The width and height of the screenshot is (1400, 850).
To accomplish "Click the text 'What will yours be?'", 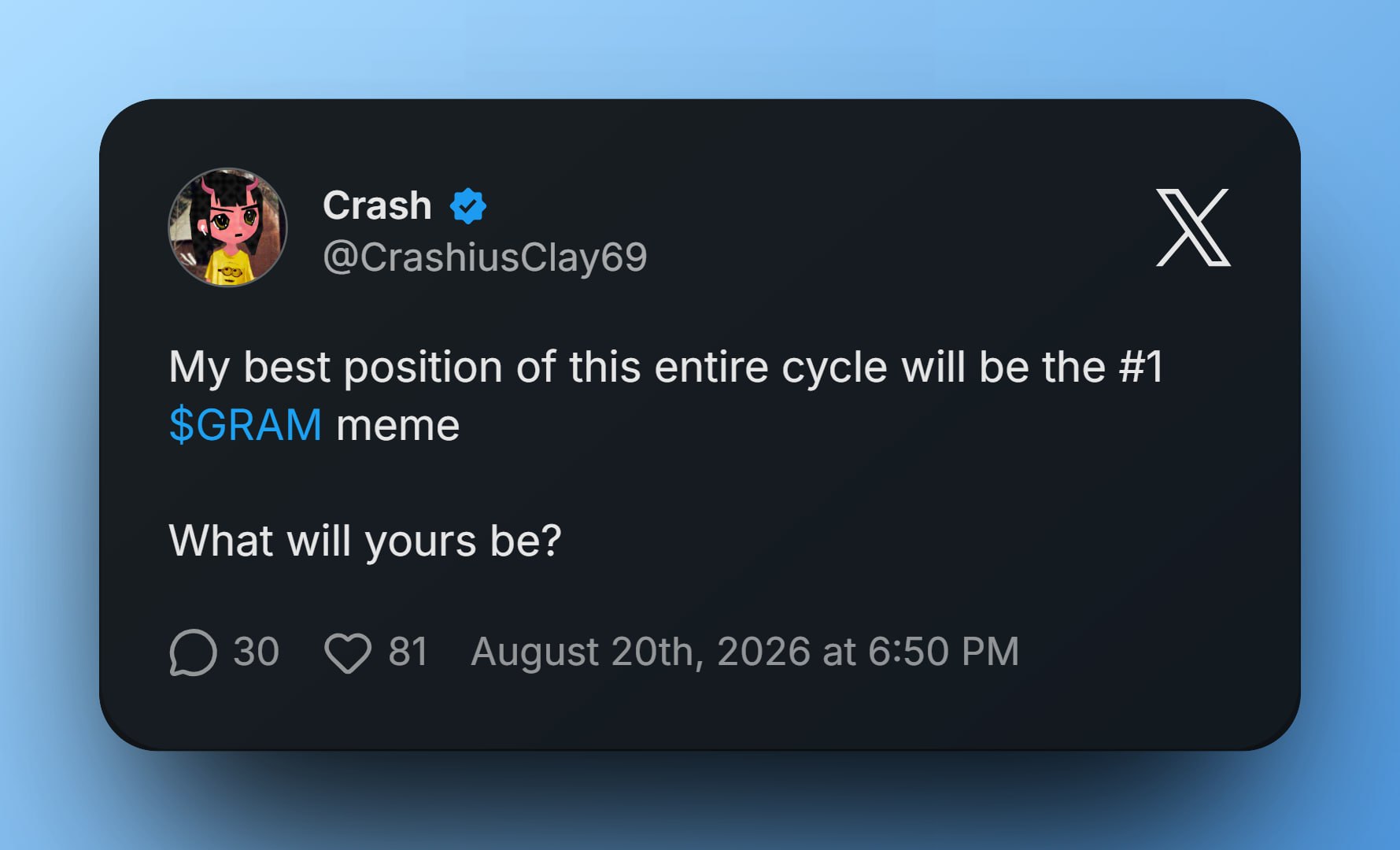I will pyautogui.click(x=365, y=541).
